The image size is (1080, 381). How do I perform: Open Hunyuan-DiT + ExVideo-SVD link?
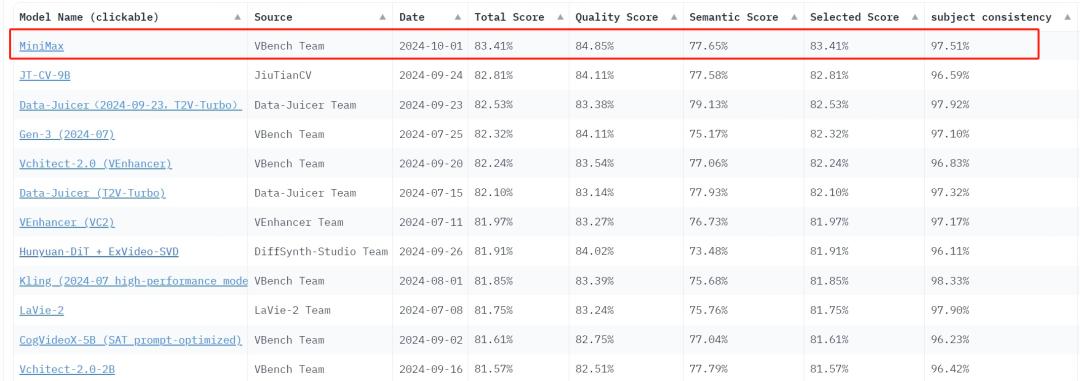tap(98, 251)
